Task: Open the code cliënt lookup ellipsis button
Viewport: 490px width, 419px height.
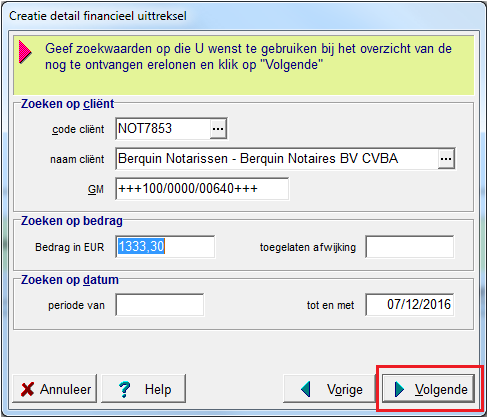Action: (x=218, y=129)
